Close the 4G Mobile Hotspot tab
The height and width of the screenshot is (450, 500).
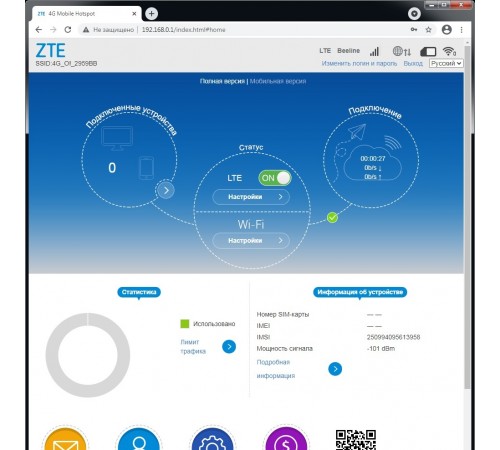point(134,14)
